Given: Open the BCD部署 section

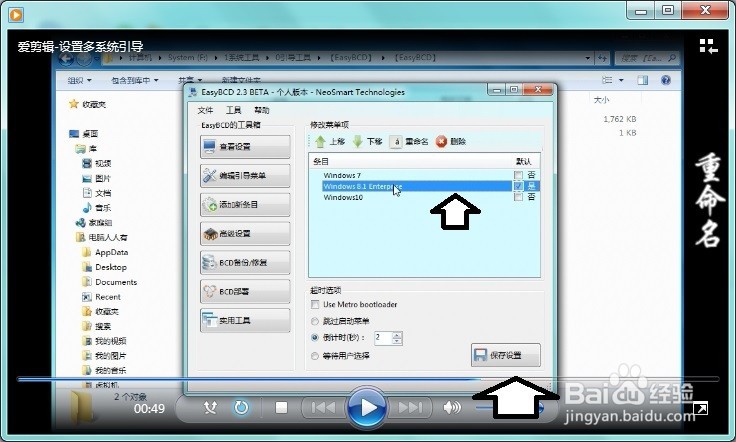Looking at the screenshot, I should coord(245,292).
